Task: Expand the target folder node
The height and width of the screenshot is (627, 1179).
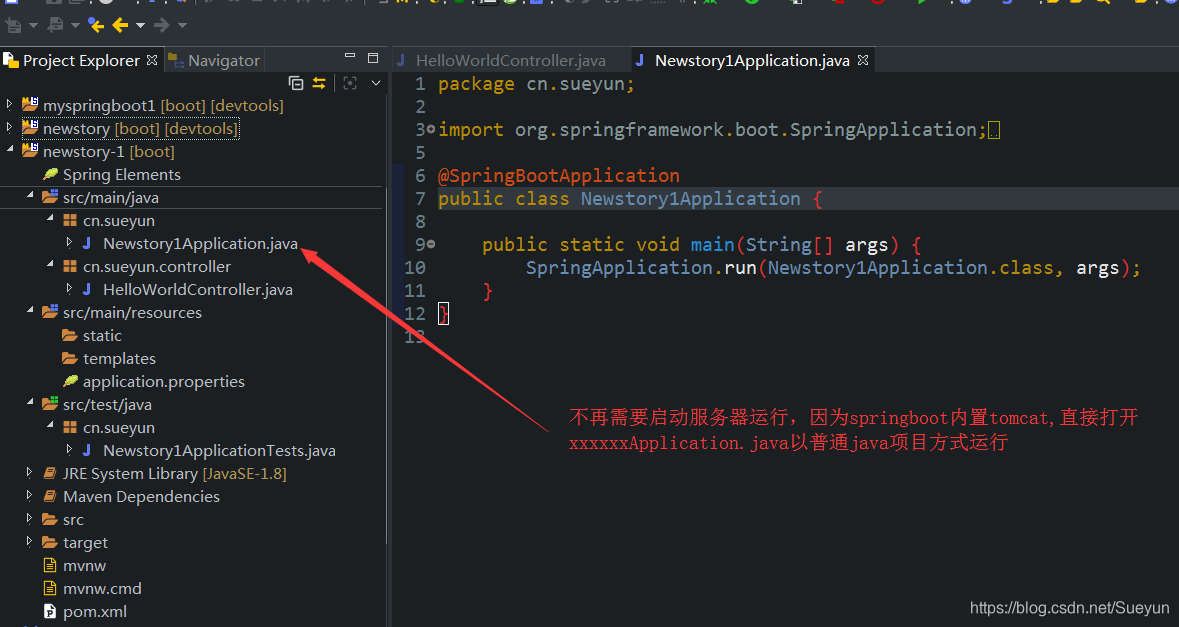Action: click(x=30, y=541)
